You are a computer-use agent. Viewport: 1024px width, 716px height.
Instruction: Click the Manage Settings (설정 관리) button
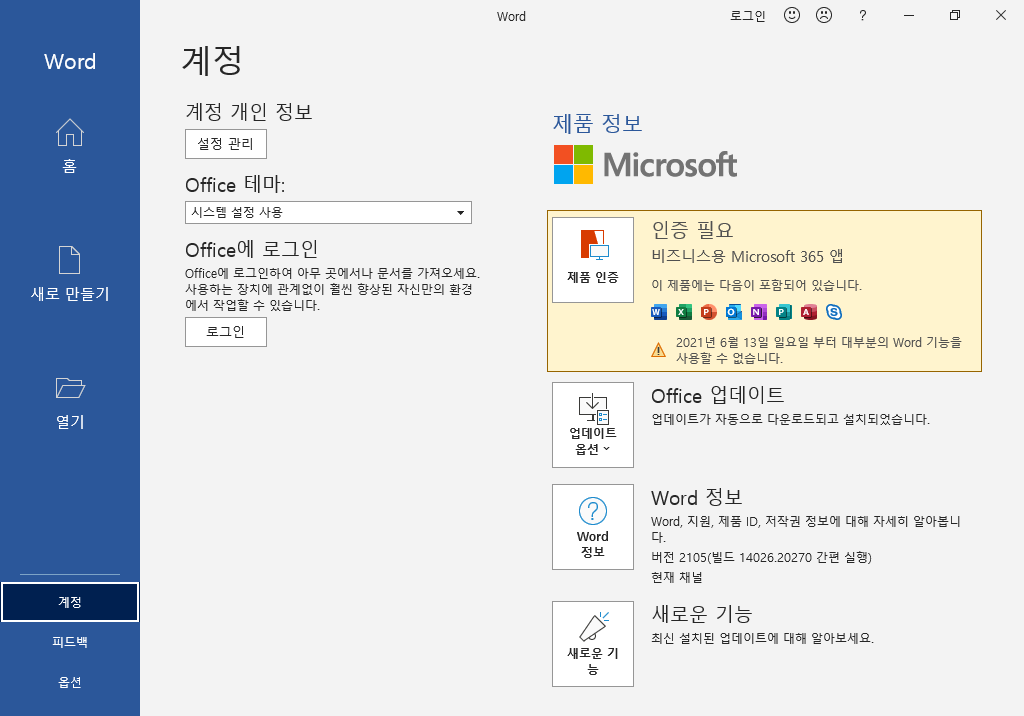(x=226, y=144)
